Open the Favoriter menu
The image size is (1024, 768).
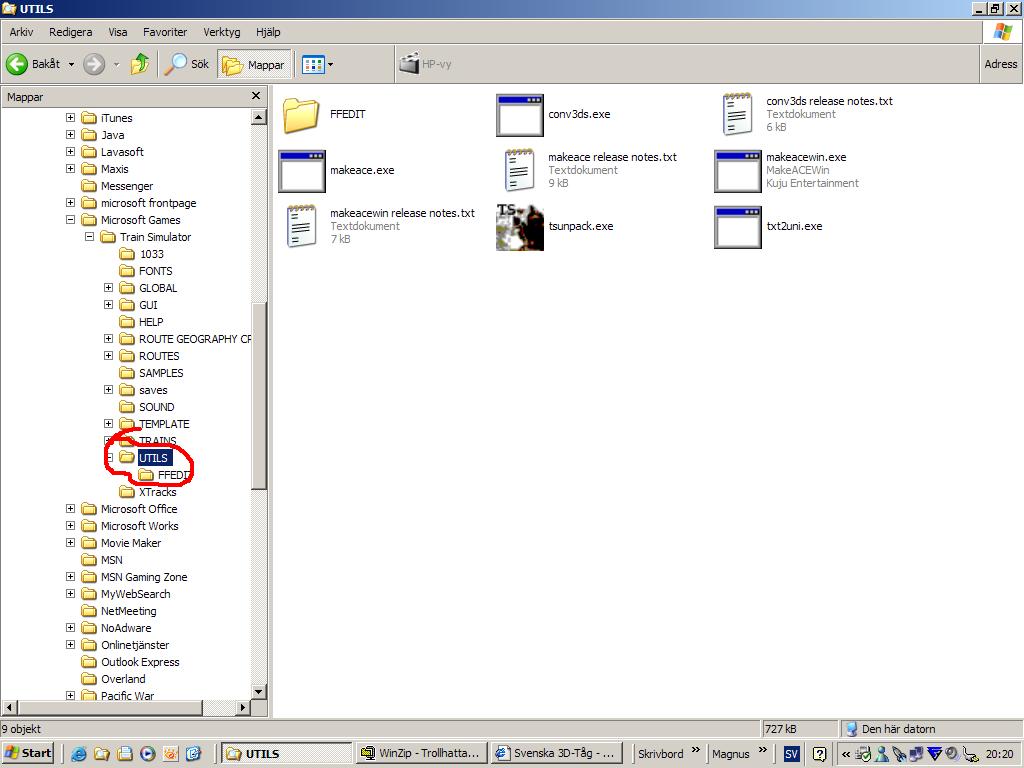point(164,32)
